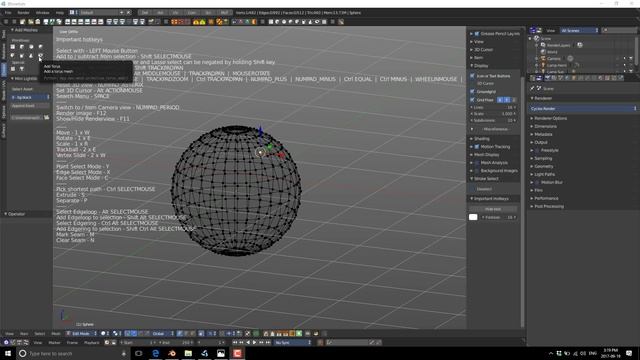Expand the Light Paths panel
Viewport: 640px width, 360px height.
point(544,174)
